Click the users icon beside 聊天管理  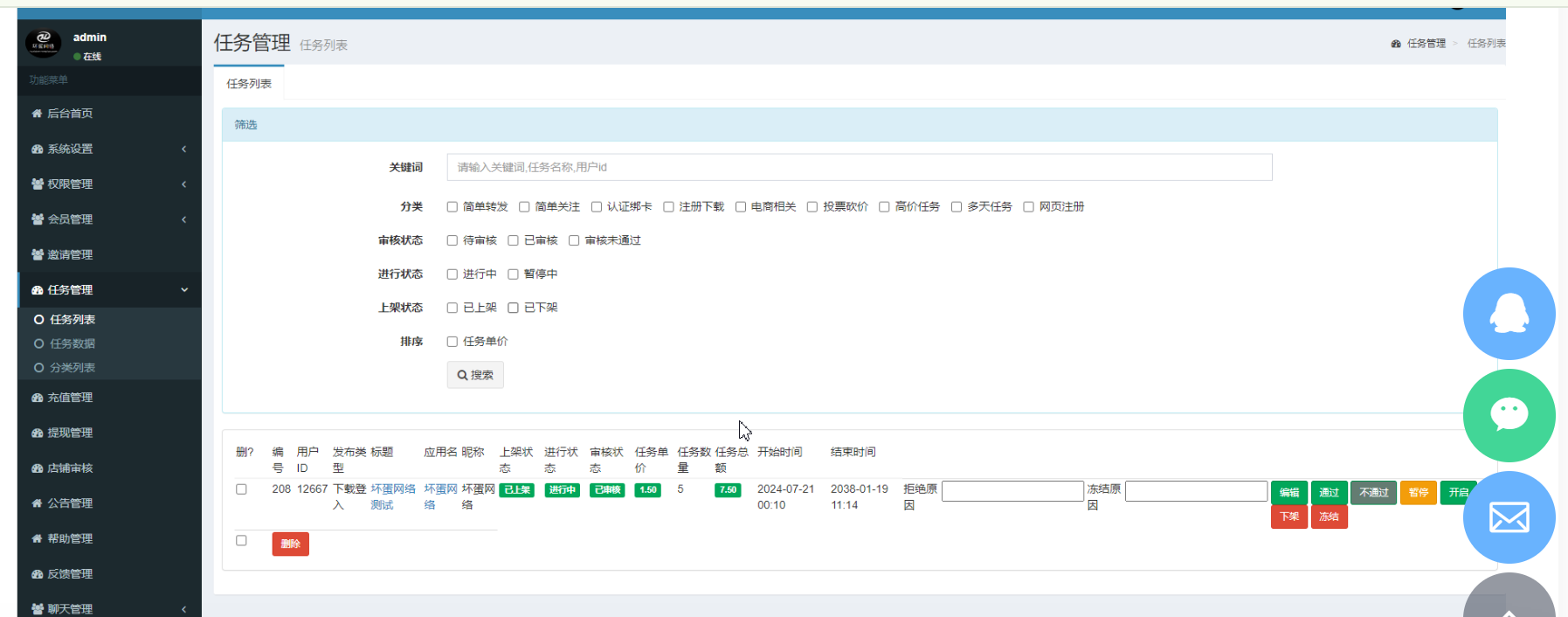(37, 609)
